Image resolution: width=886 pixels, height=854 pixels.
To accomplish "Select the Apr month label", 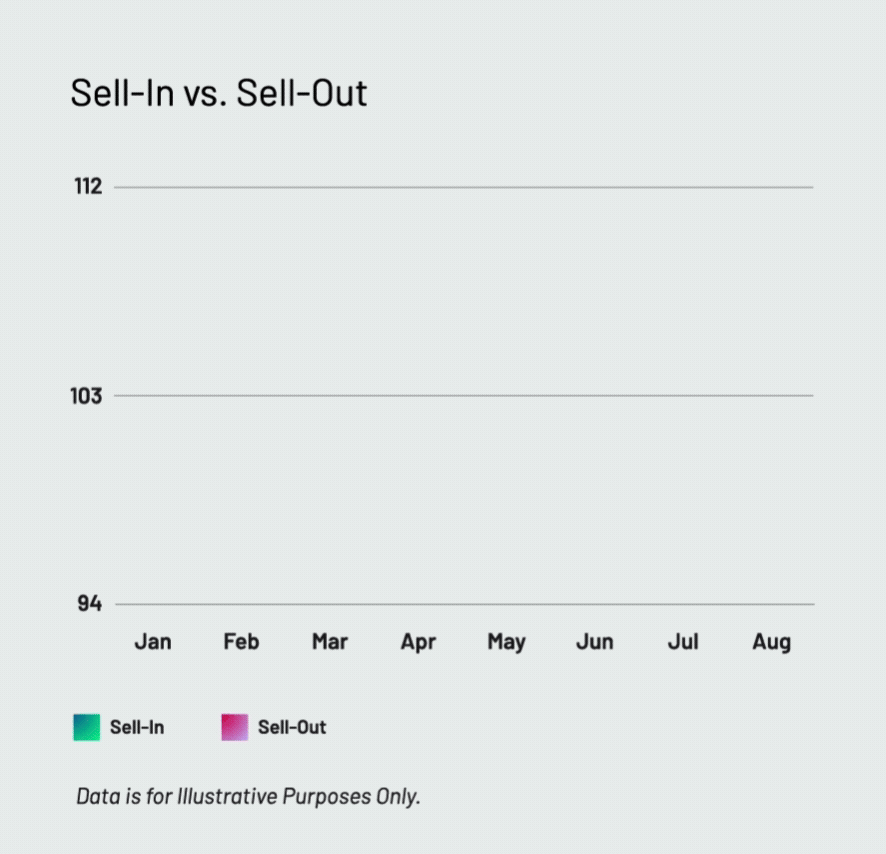I will (418, 642).
